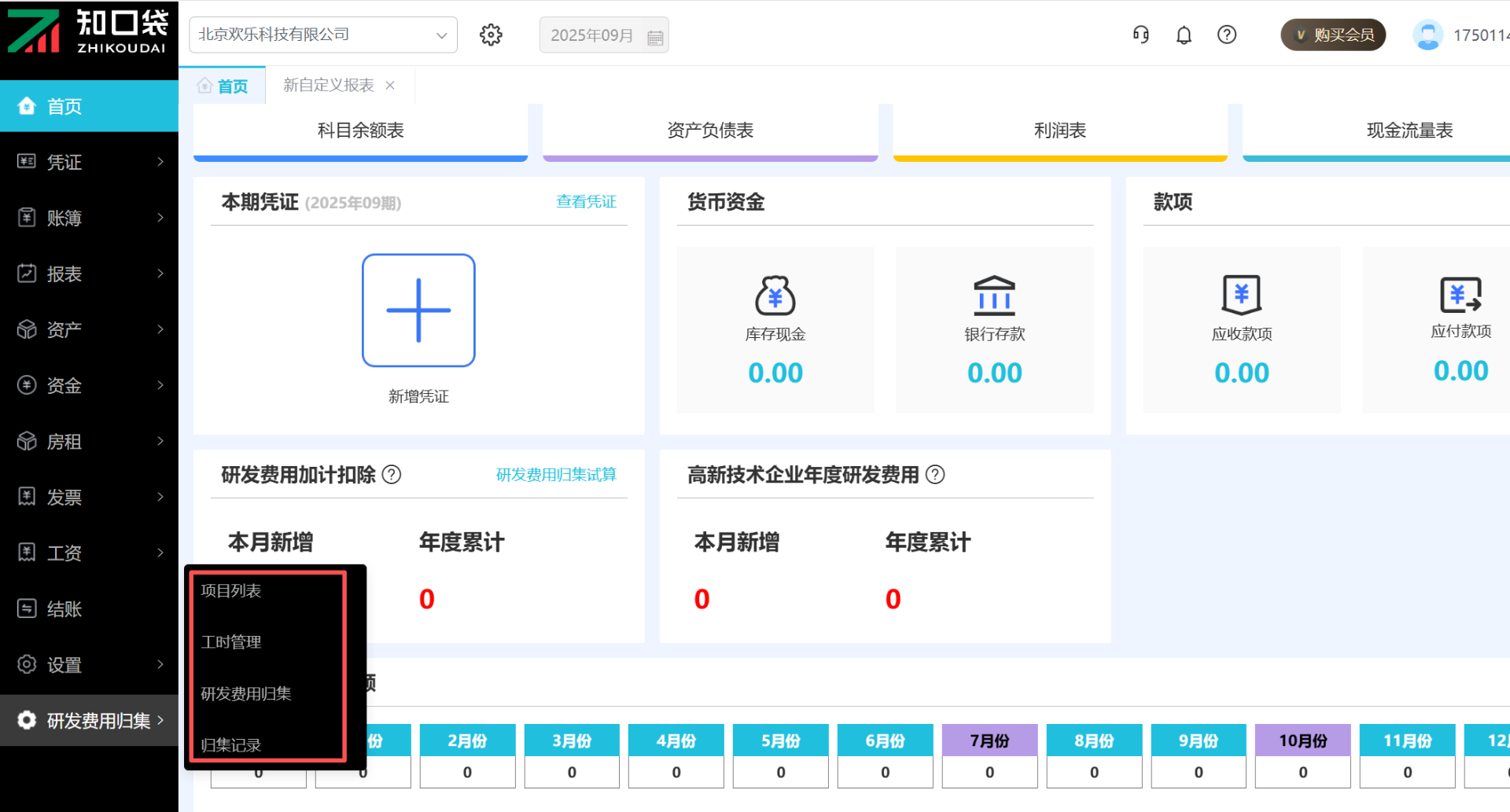Image resolution: width=1510 pixels, height=812 pixels.
Task: Expand the 发票 sidebar menu
Action: 89,497
